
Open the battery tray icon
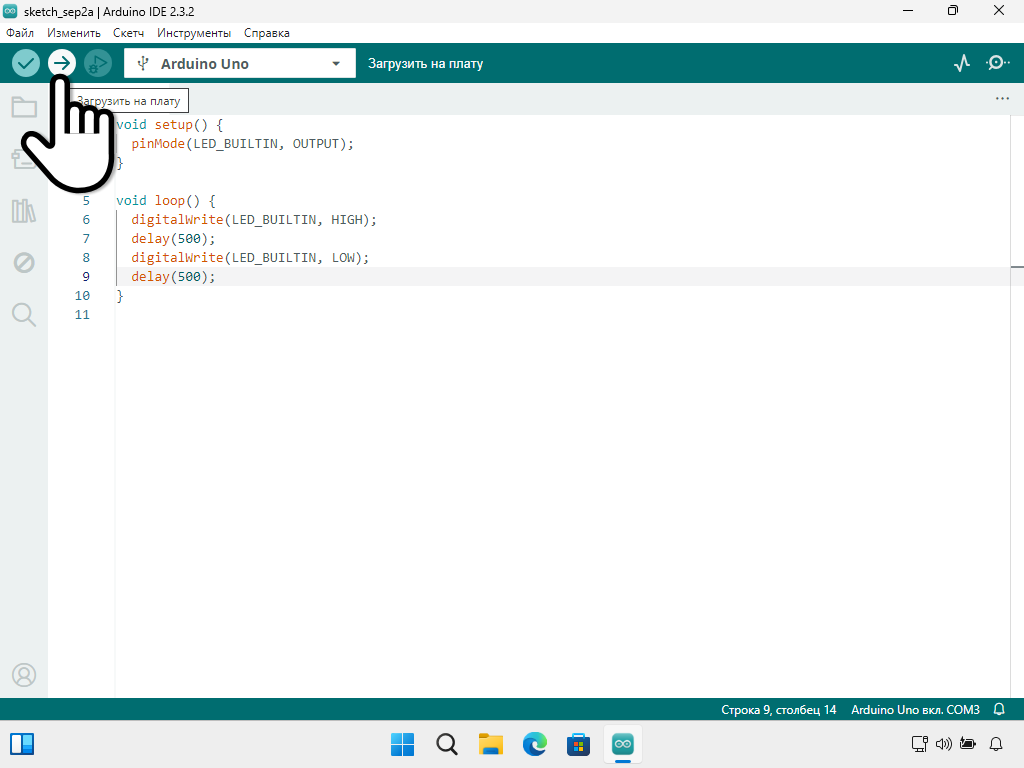pyautogui.click(x=968, y=744)
